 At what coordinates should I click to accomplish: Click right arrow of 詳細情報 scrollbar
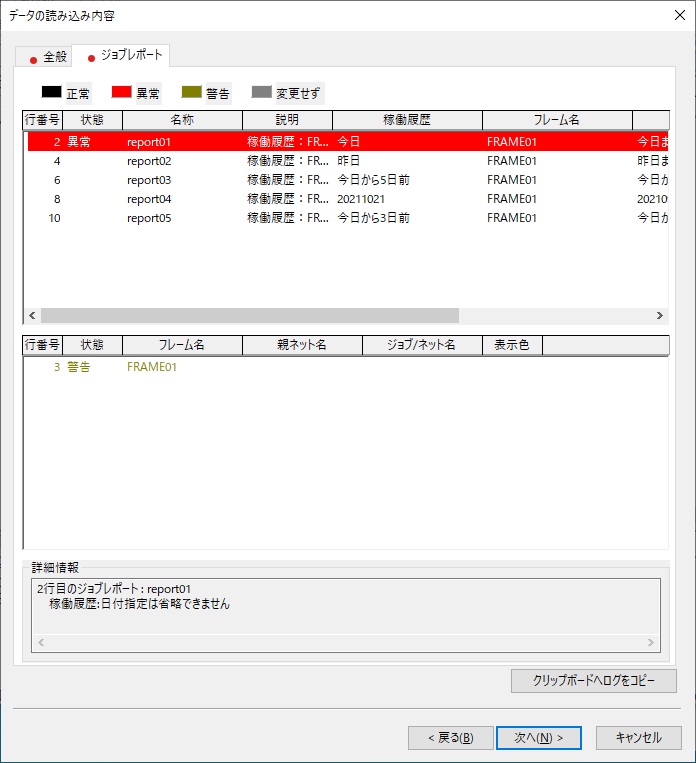pyautogui.click(x=651, y=642)
